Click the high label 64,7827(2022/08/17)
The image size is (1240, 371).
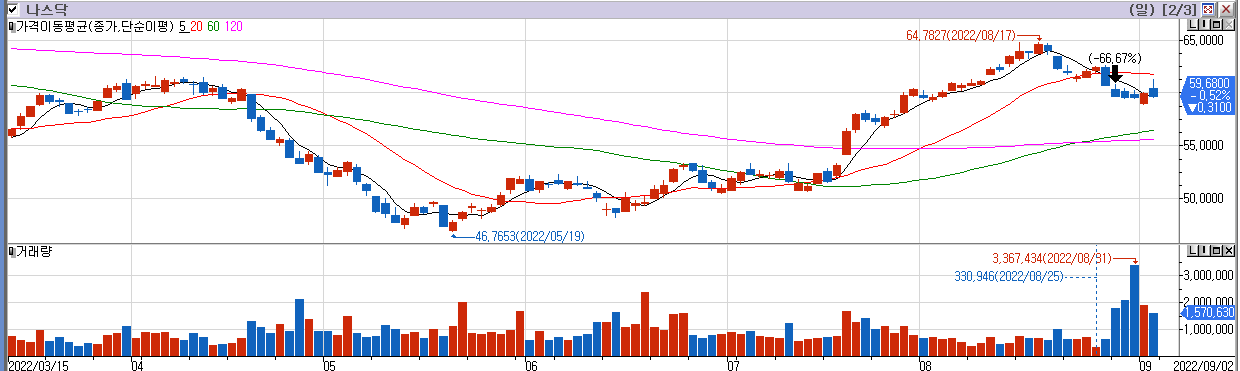[x=961, y=36]
